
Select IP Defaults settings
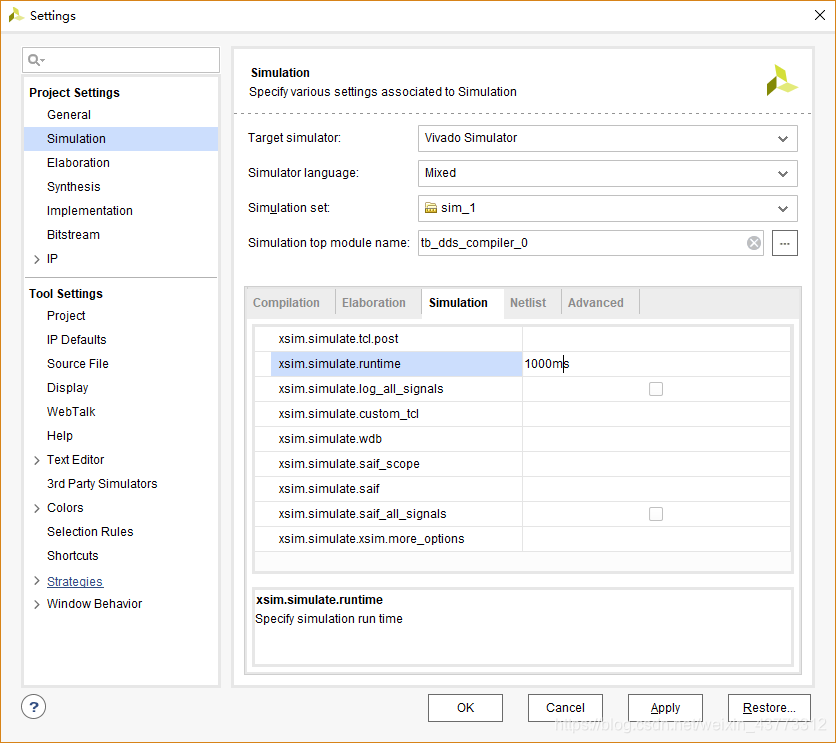click(77, 340)
